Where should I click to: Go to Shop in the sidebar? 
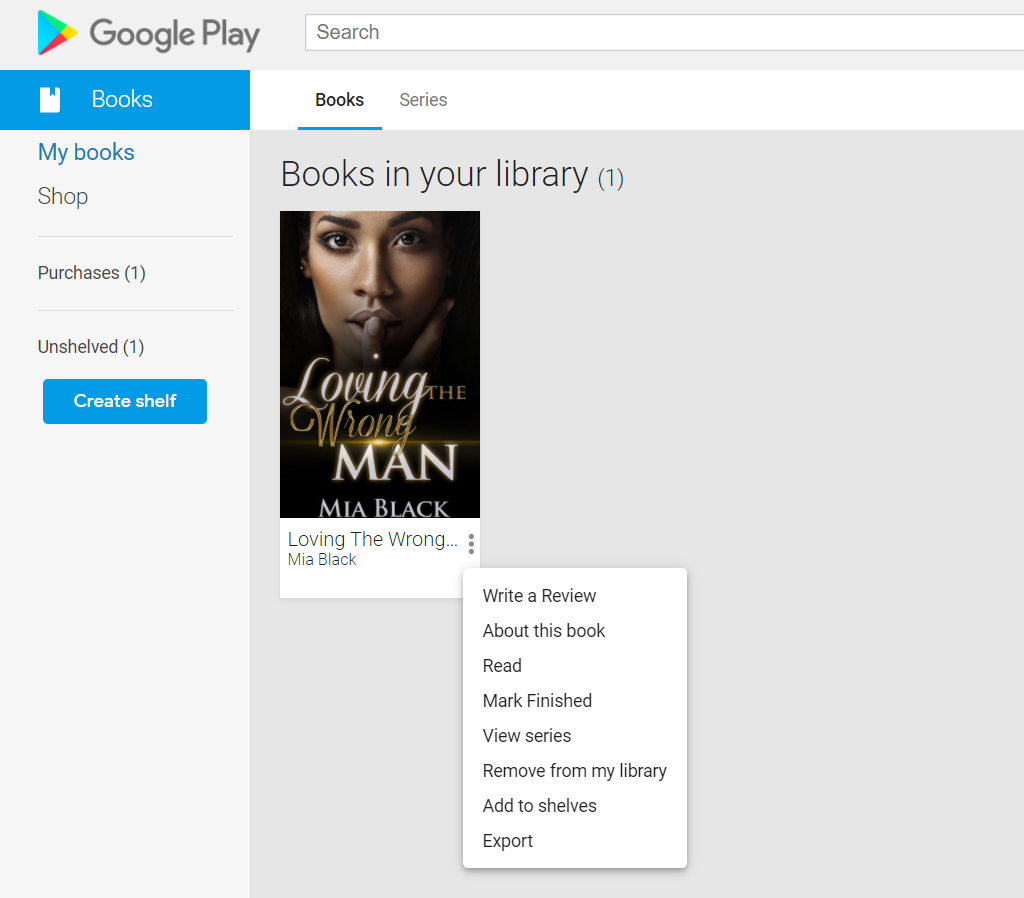click(63, 196)
